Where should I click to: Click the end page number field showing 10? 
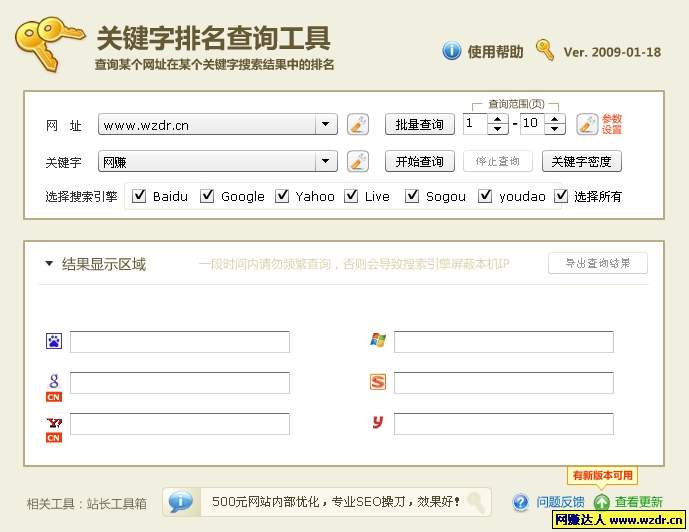click(532, 124)
